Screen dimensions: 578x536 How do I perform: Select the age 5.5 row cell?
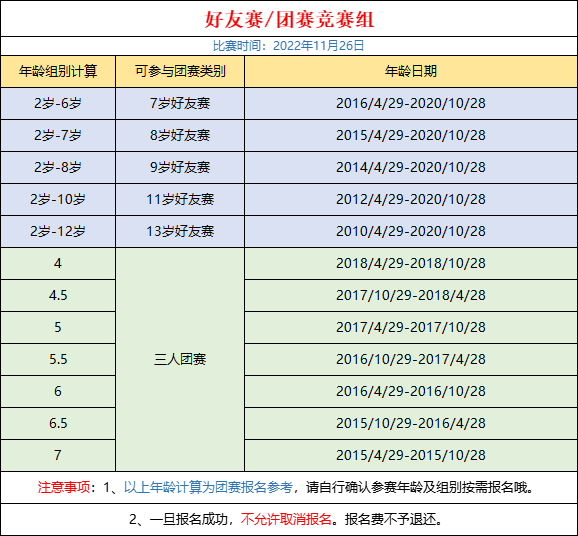point(58,359)
